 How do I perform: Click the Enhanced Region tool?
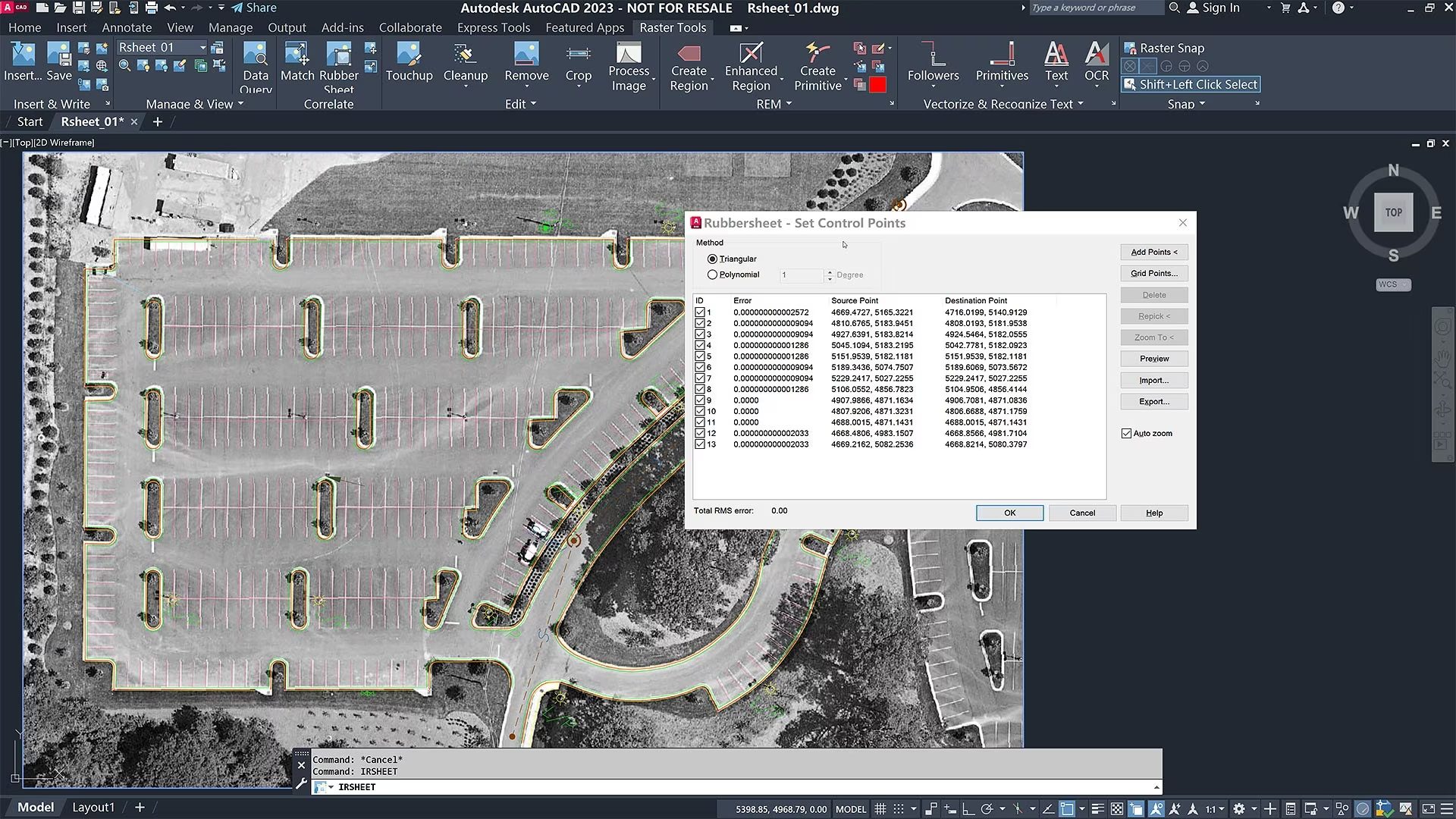click(750, 64)
